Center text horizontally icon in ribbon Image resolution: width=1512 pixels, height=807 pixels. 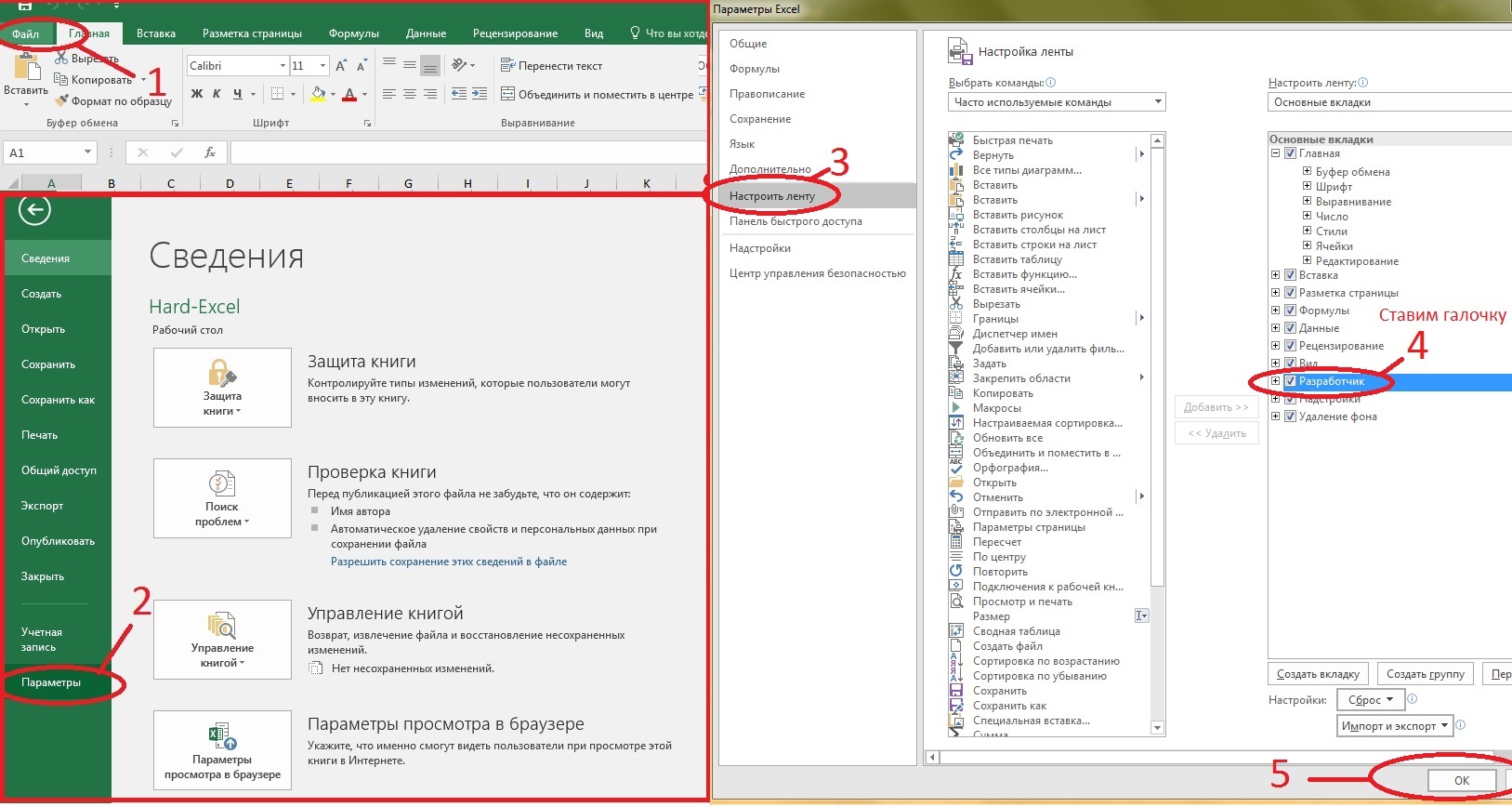410,94
